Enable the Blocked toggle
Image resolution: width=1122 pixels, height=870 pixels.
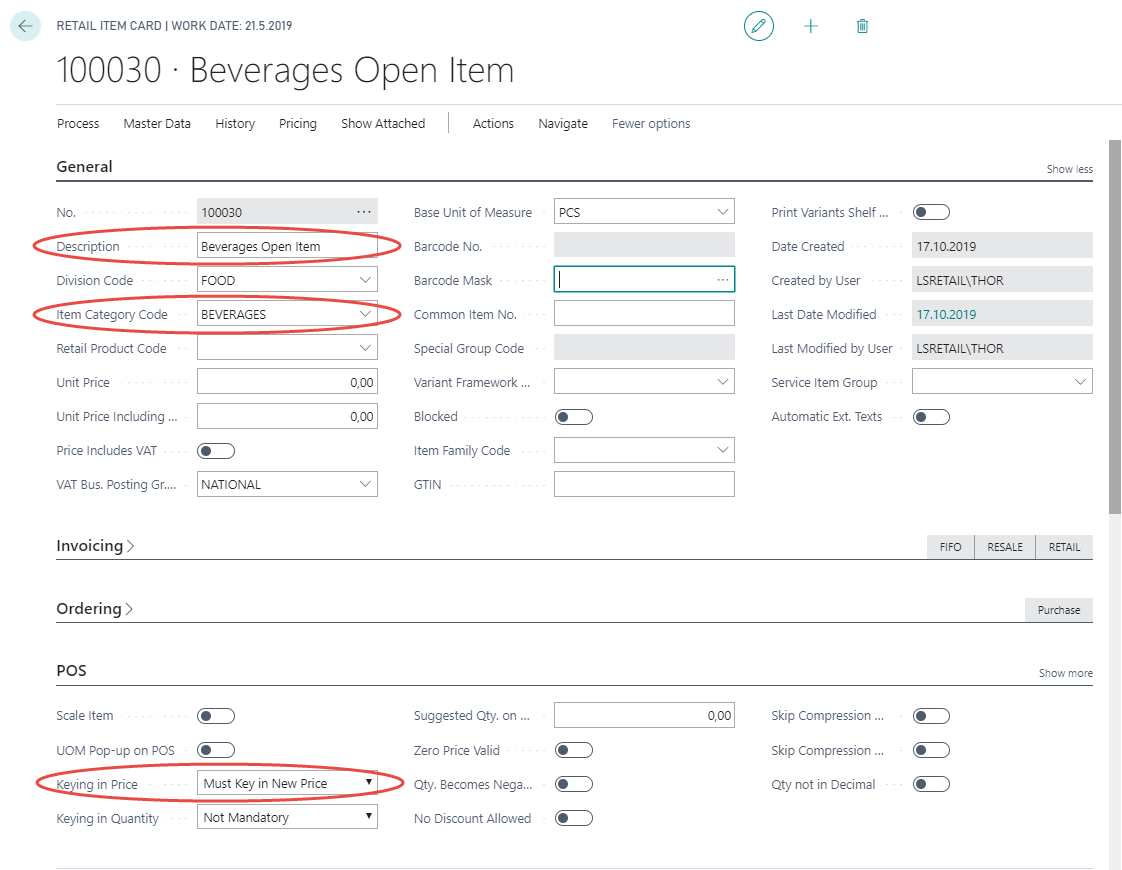click(574, 417)
